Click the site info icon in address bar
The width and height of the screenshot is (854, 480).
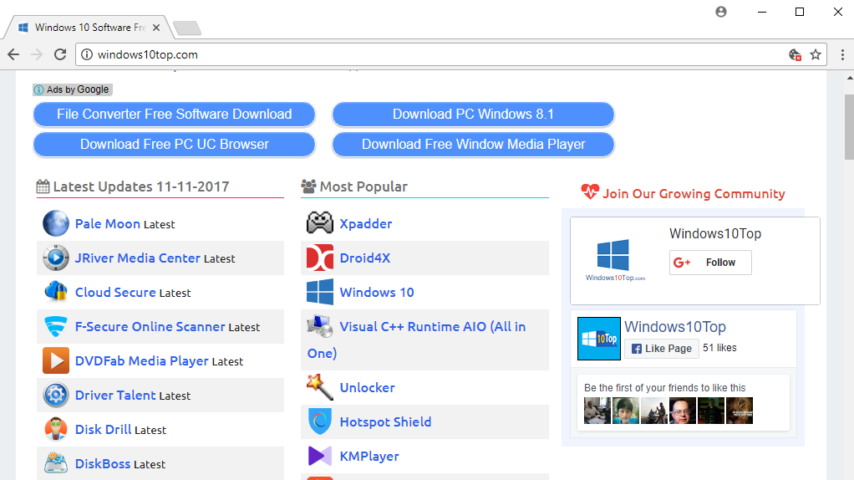[x=87, y=54]
